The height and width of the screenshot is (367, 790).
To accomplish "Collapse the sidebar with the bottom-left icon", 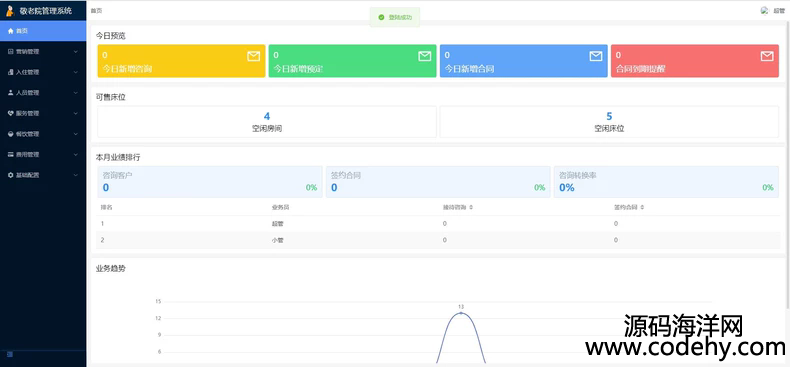I will (x=10, y=355).
